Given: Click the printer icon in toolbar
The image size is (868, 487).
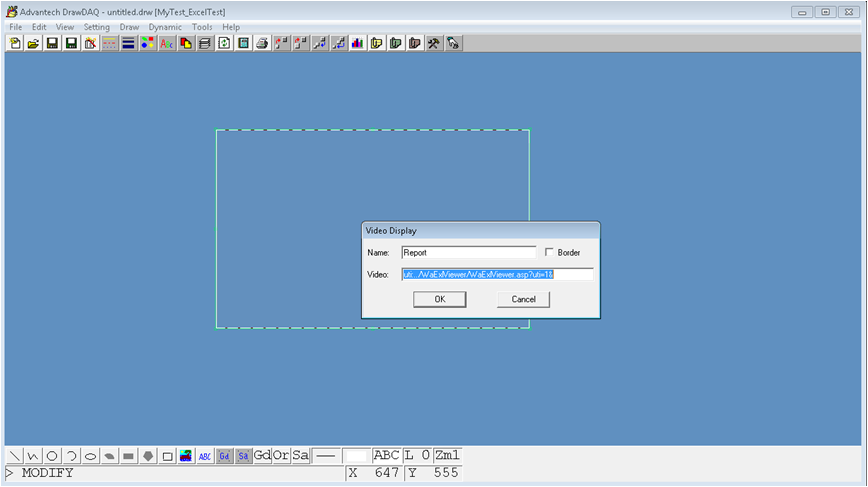Looking at the screenshot, I should tap(262, 43).
